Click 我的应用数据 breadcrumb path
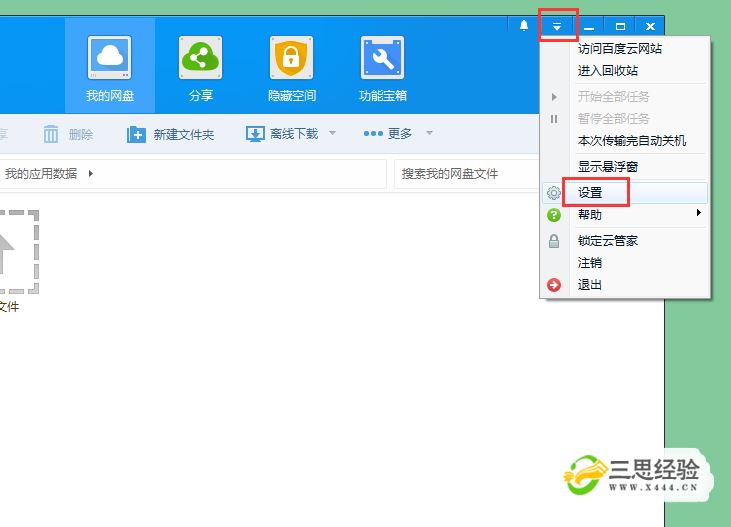The image size is (731, 527). [41, 173]
